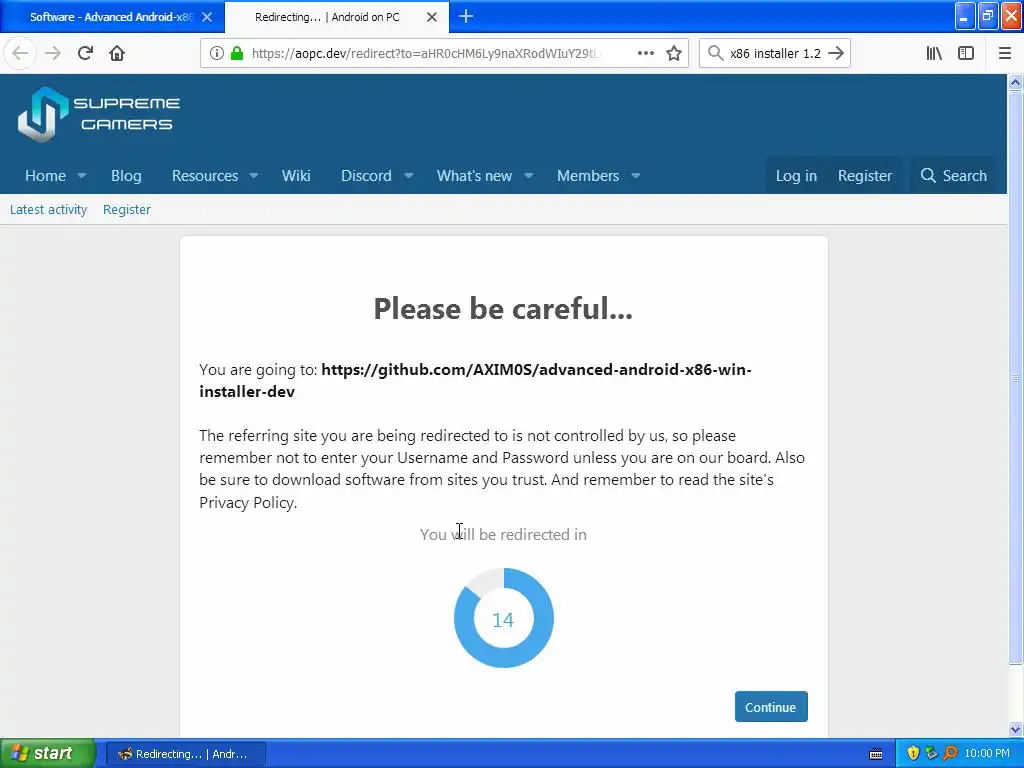The width and height of the screenshot is (1024, 768).
Task: Open the Home menu item
Action: click(45, 176)
